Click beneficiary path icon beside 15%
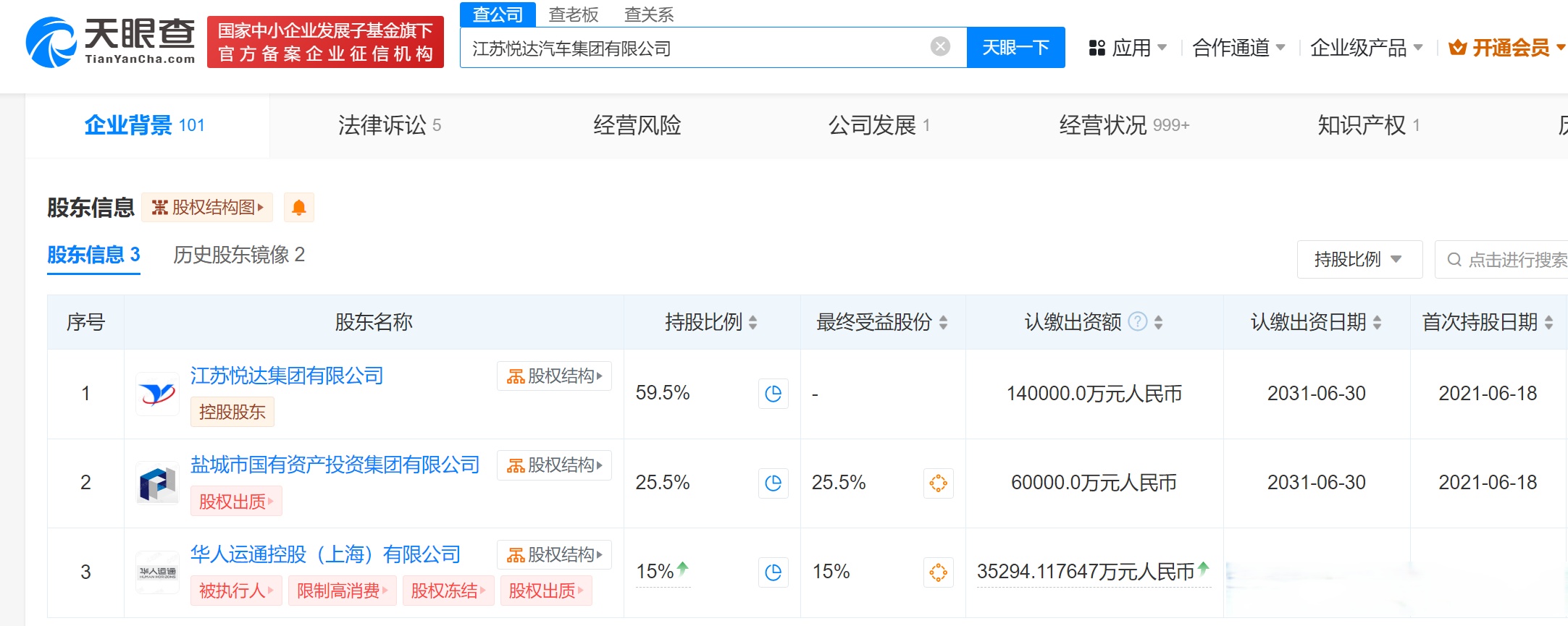Screen dimensions: 1568x626 point(938,572)
